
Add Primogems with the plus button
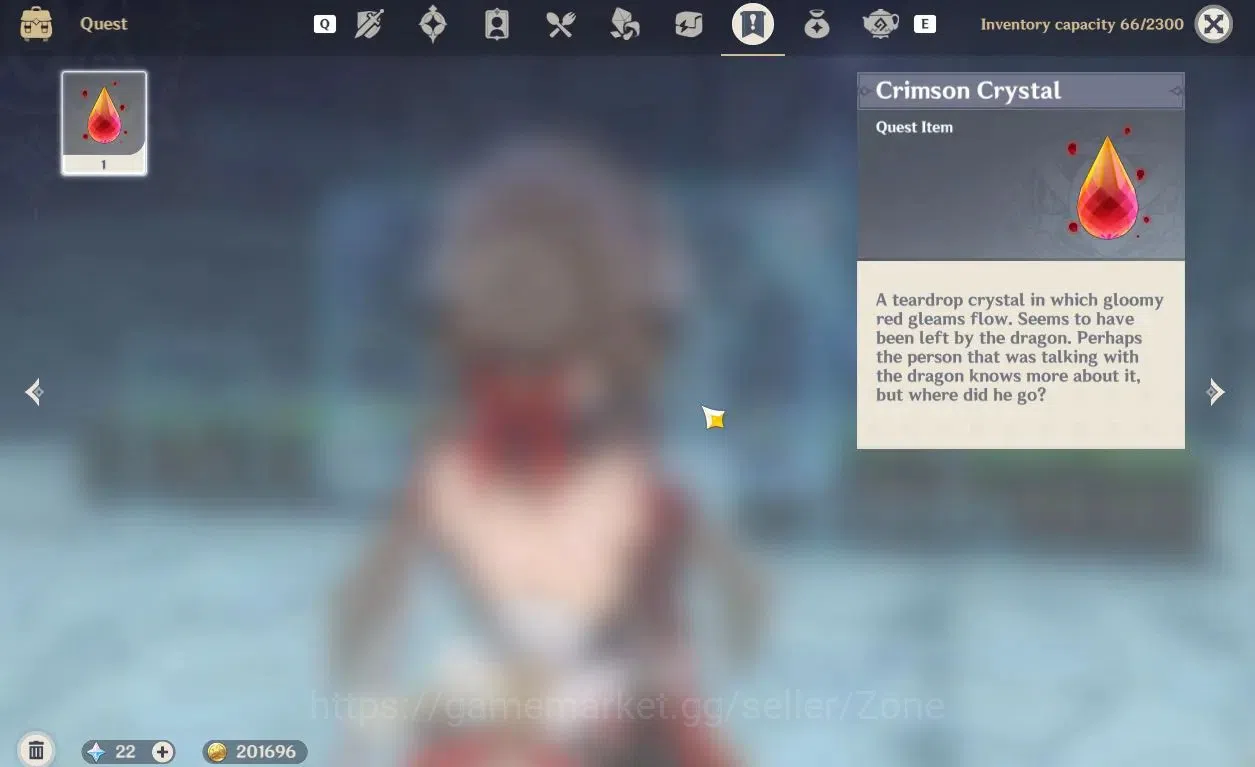click(x=162, y=752)
